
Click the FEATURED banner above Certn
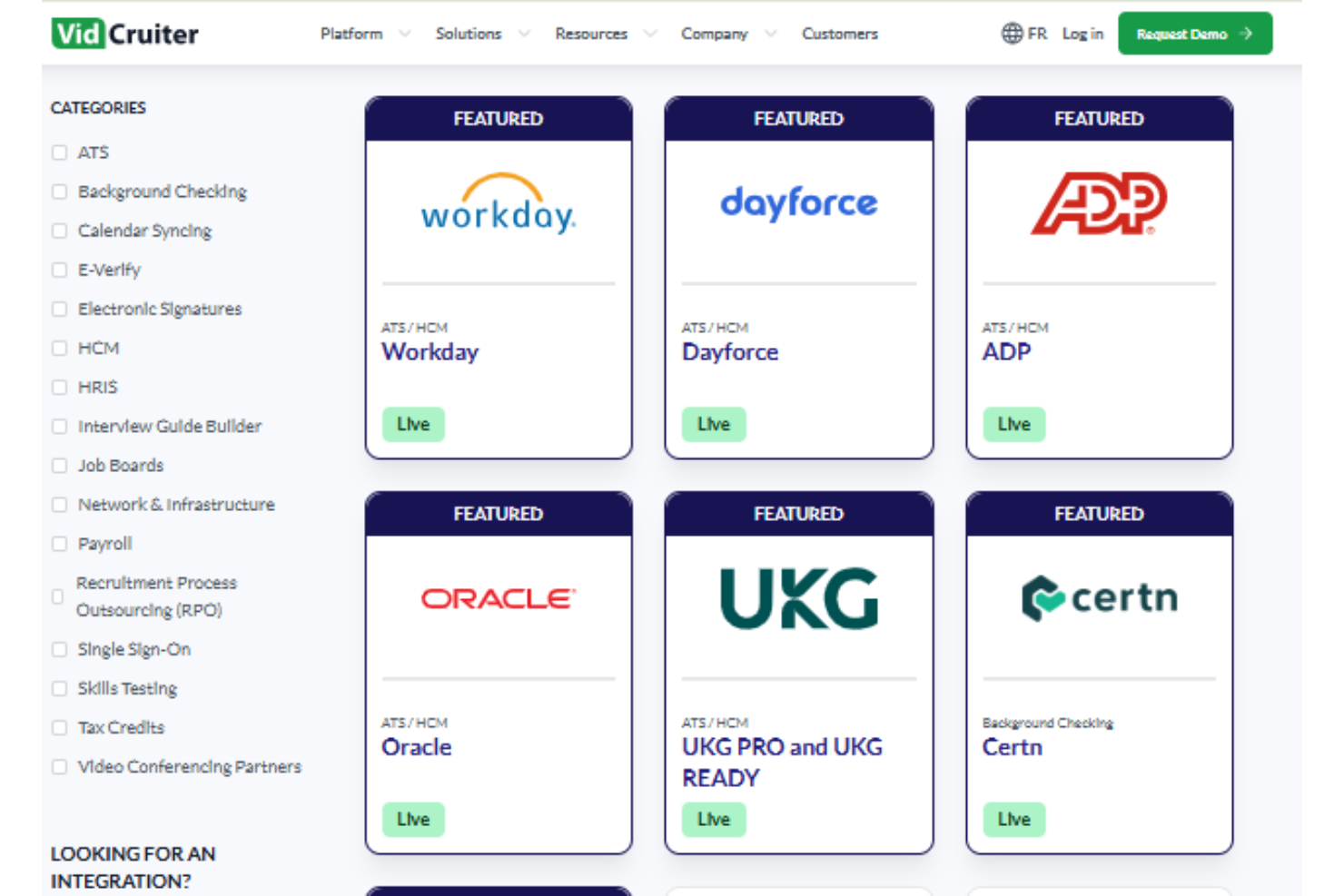click(1099, 514)
